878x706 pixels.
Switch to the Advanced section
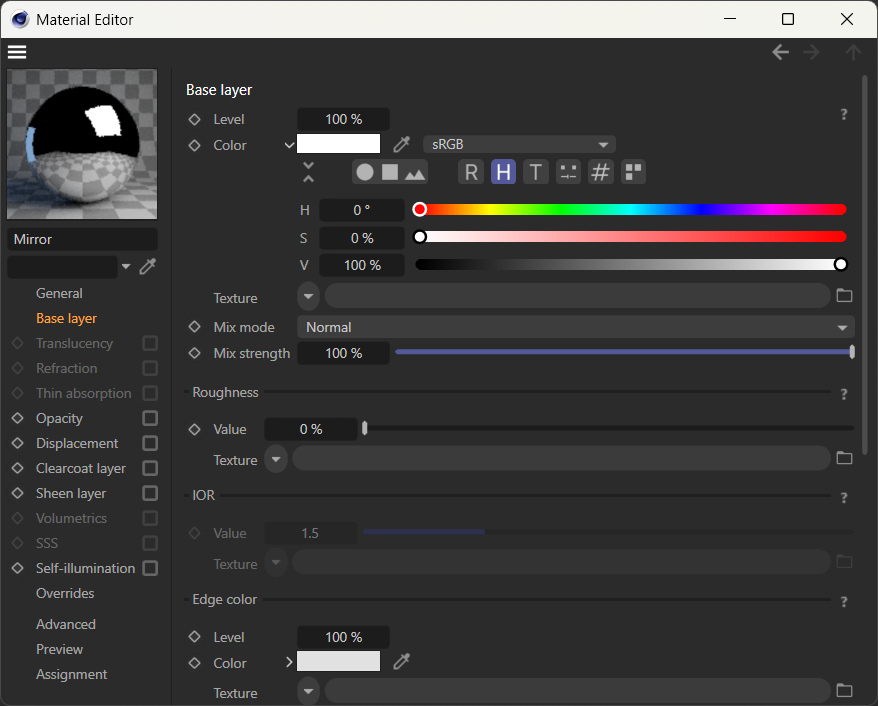coord(66,624)
